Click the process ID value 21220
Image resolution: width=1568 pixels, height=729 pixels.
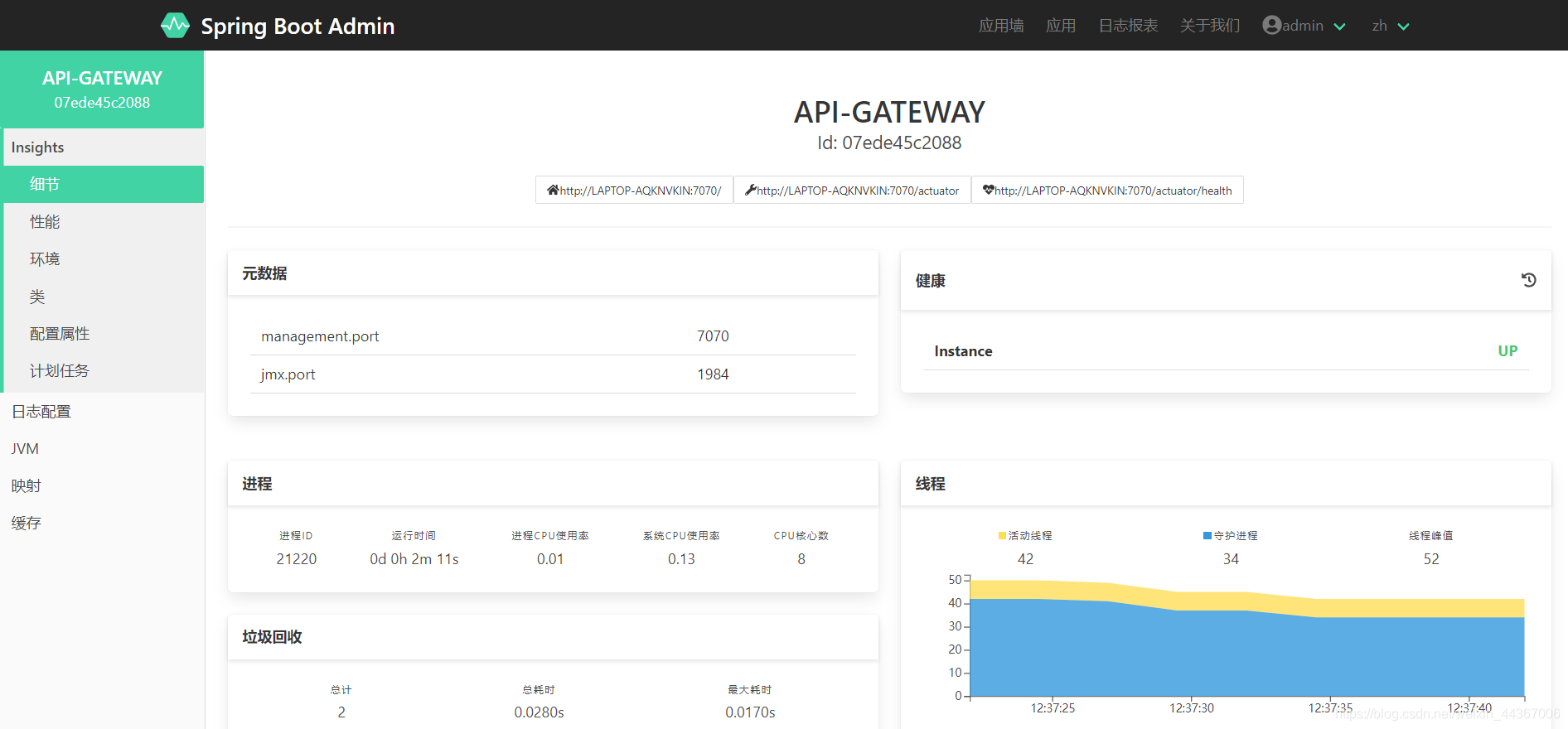click(x=297, y=559)
